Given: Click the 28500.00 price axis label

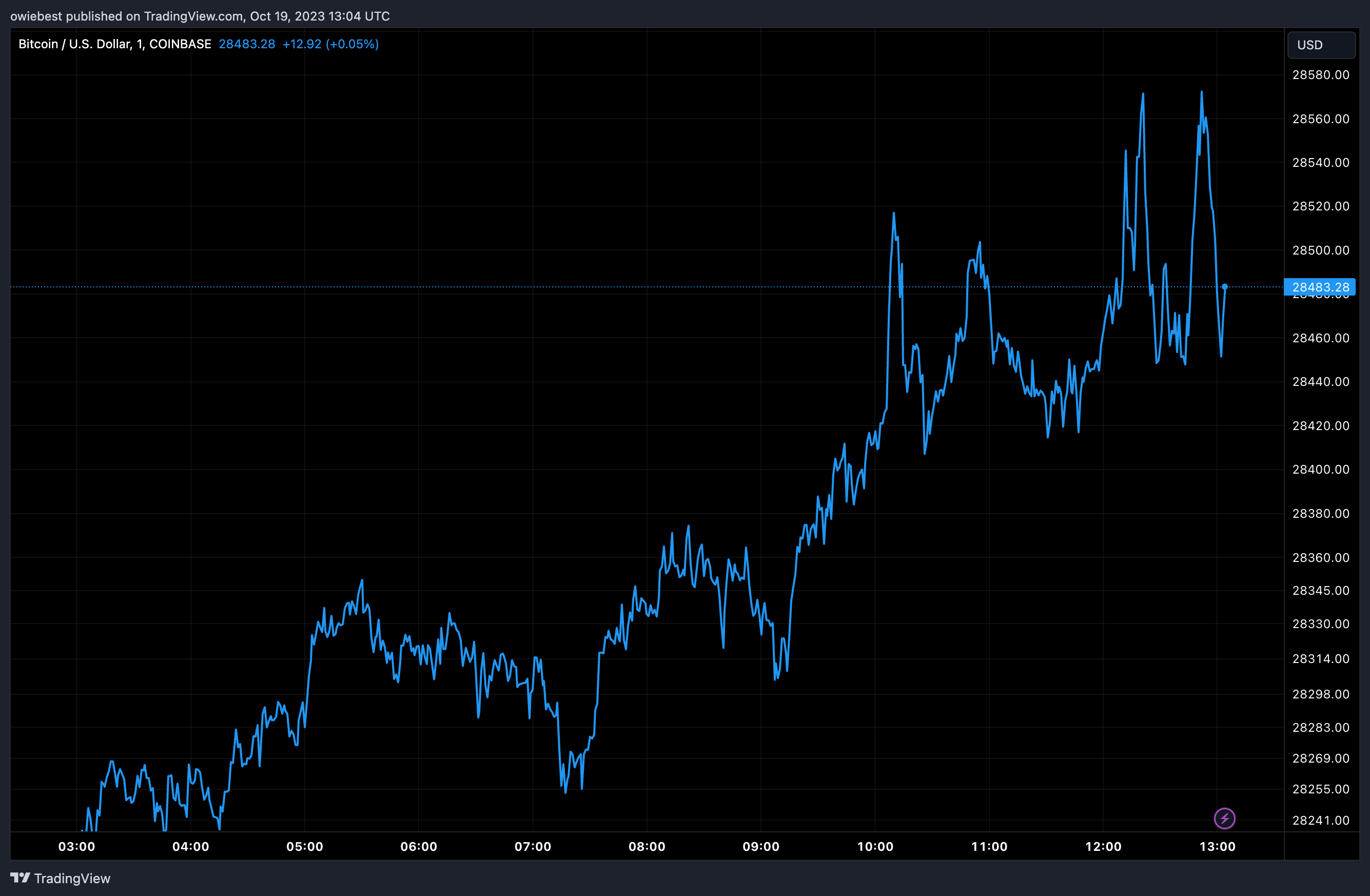Looking at the screenshot, I should coord(1321,250).
